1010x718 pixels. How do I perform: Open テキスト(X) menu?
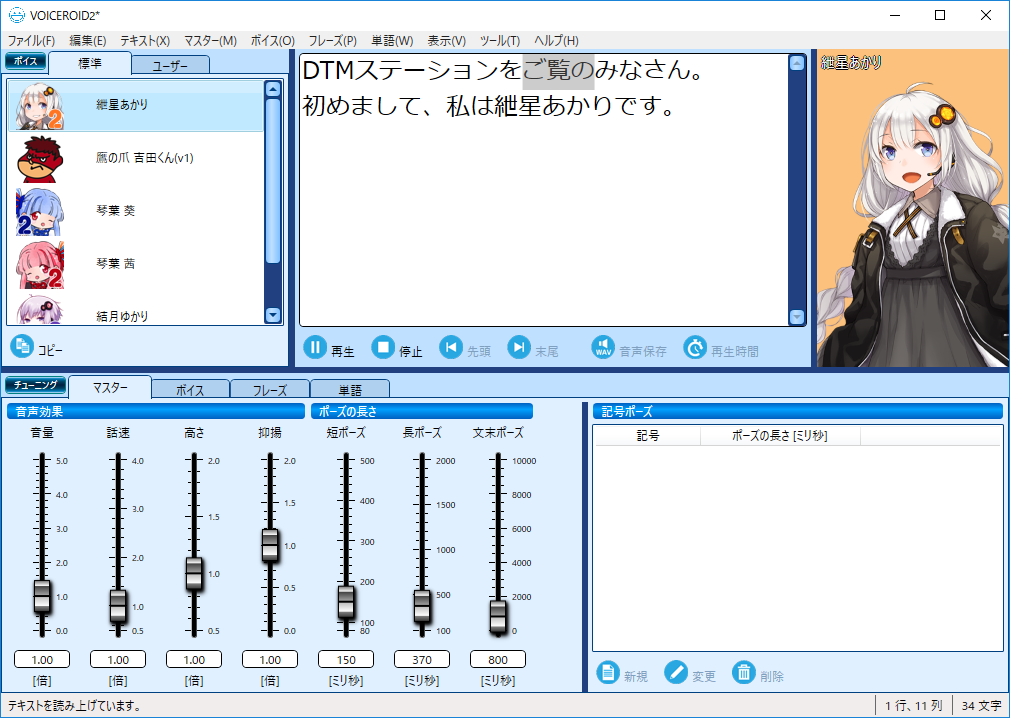pyautogui.click(x=145, y=41)
